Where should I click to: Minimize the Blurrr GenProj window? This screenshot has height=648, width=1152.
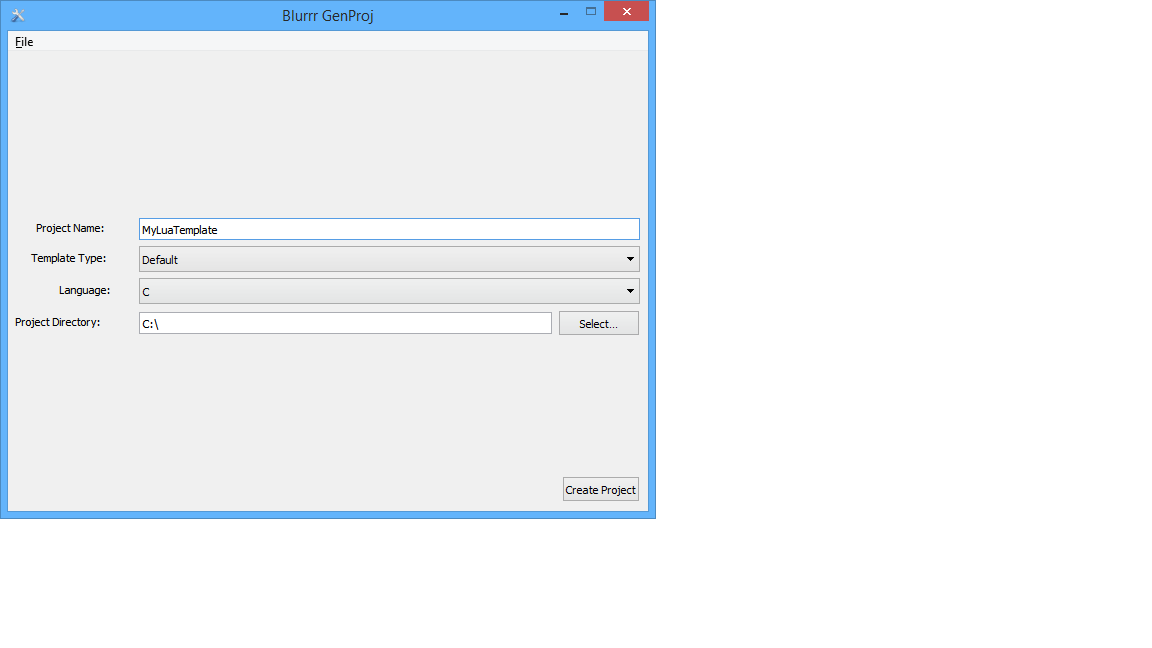[564, 13]
